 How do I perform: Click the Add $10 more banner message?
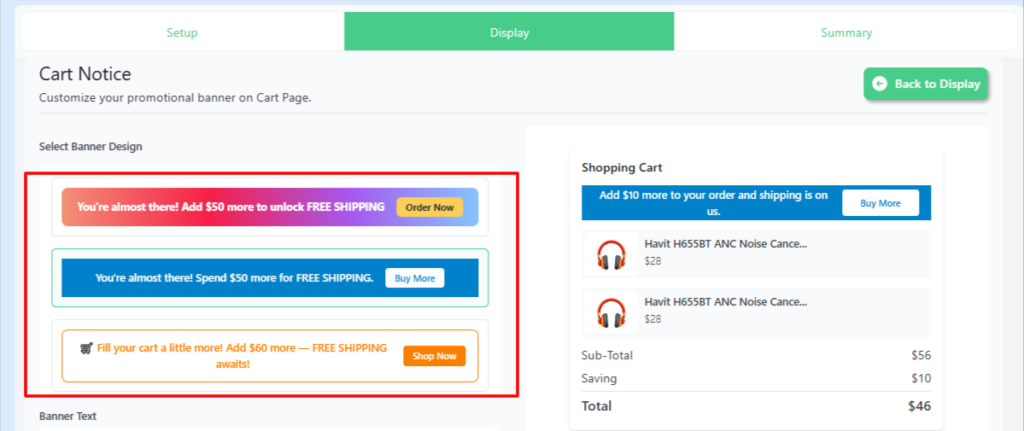tap(713, 203)
